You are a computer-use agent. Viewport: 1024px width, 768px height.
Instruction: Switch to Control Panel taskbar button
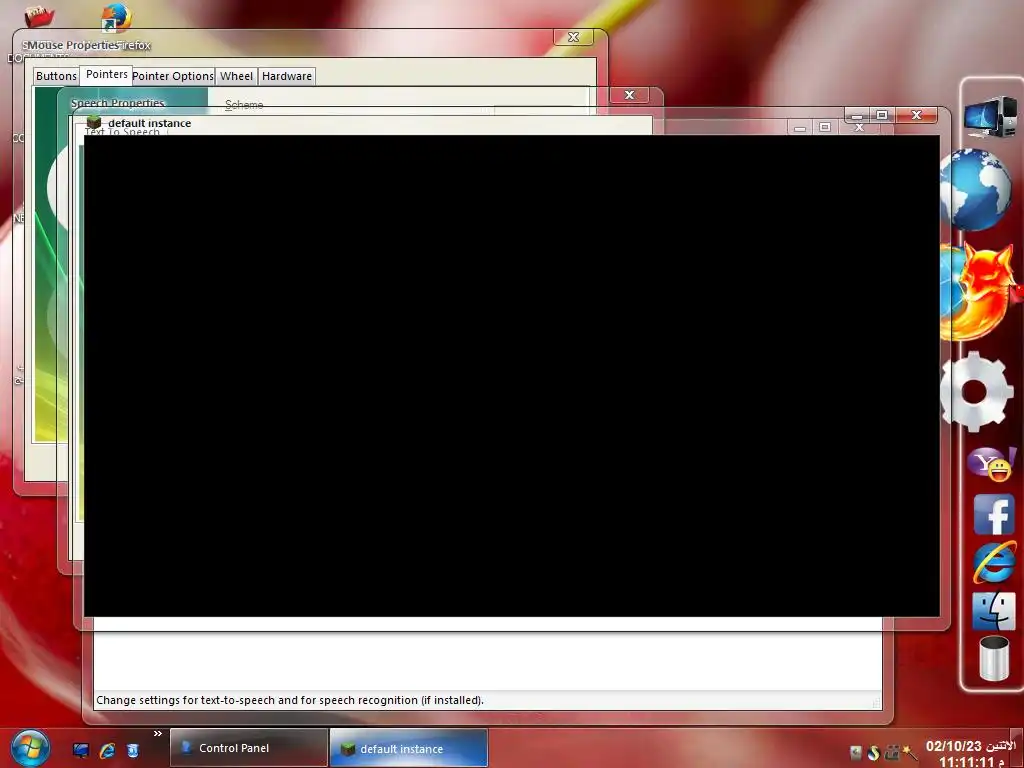pos(249,748)
